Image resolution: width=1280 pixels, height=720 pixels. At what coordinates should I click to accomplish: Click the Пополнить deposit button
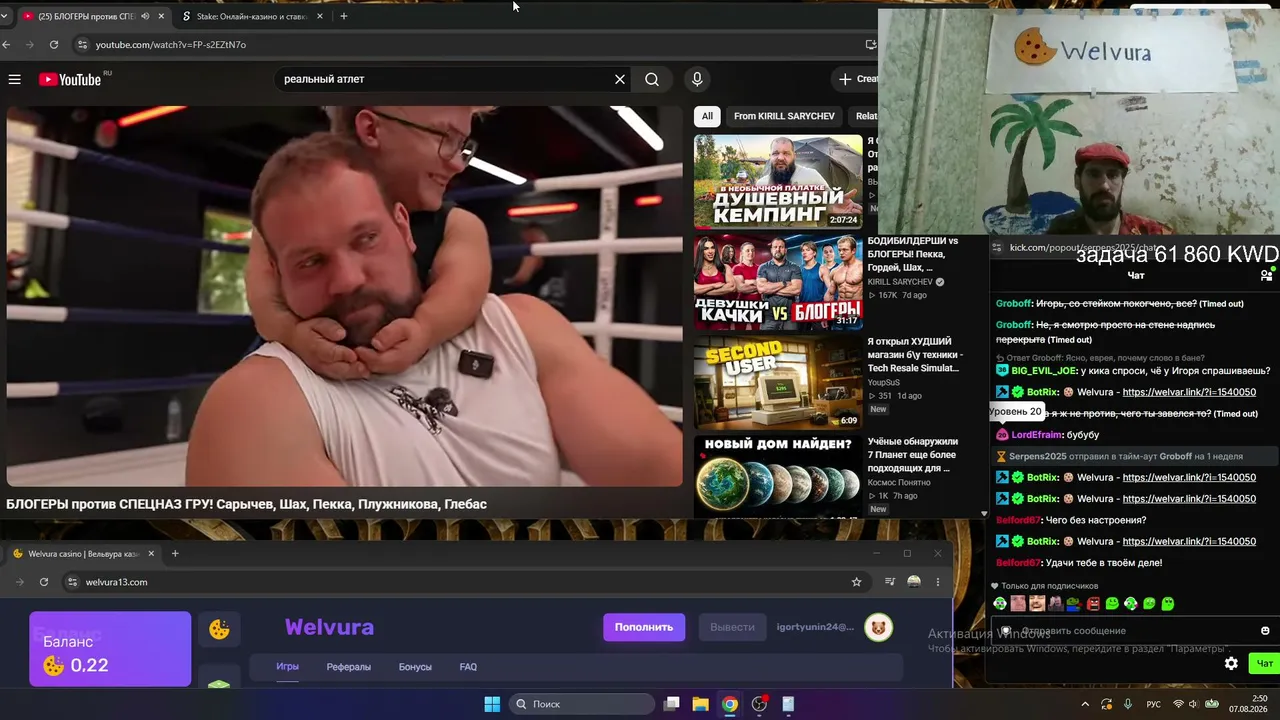pos(644,627)
